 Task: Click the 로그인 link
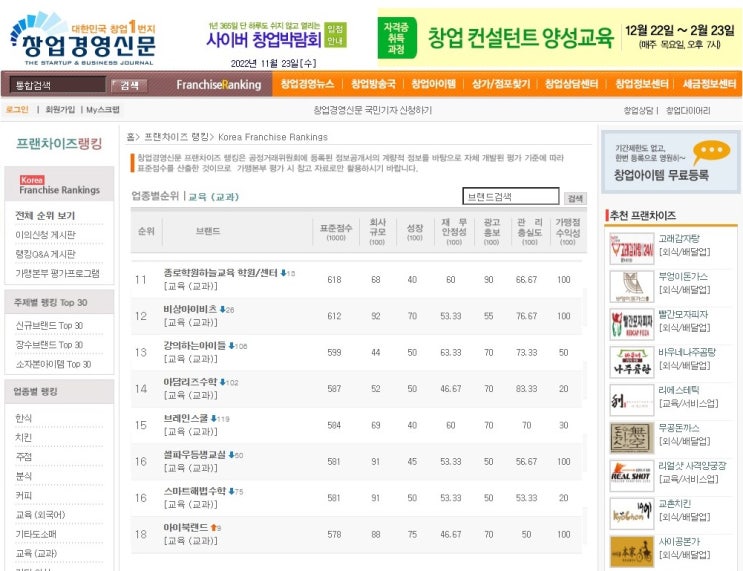[18, 110]
